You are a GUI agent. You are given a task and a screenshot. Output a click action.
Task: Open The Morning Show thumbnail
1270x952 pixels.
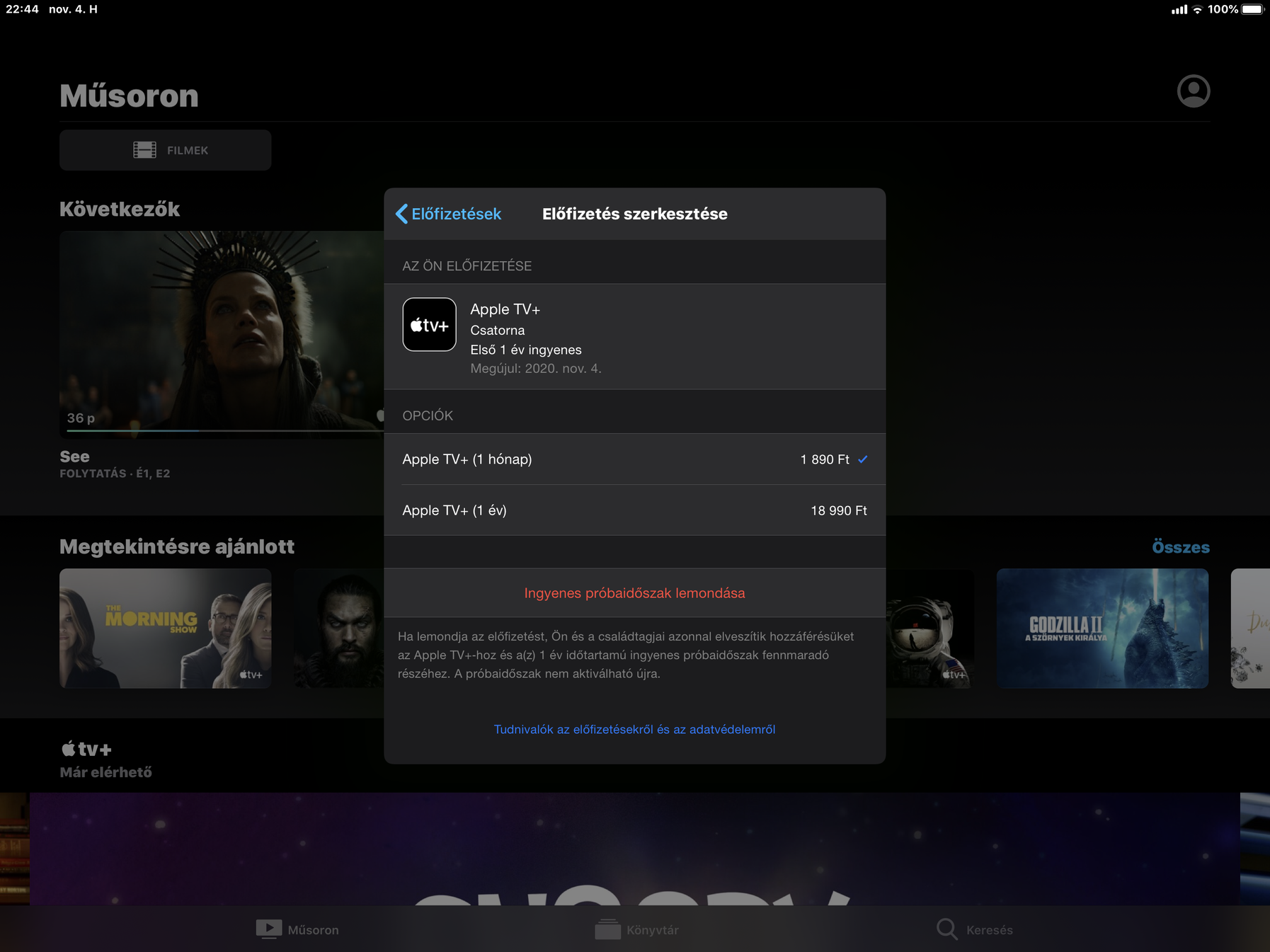pyautogui.click(x=165, y=629)
